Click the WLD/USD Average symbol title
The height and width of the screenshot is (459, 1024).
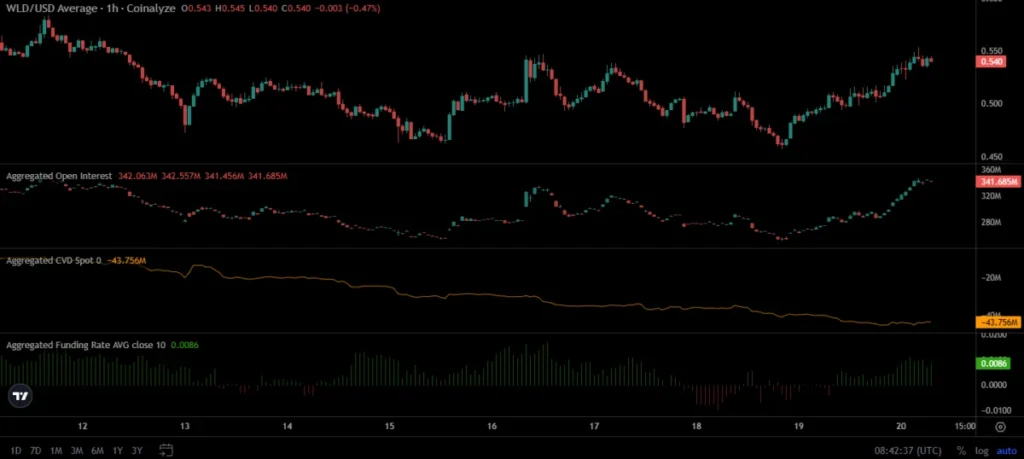(53, 8)
